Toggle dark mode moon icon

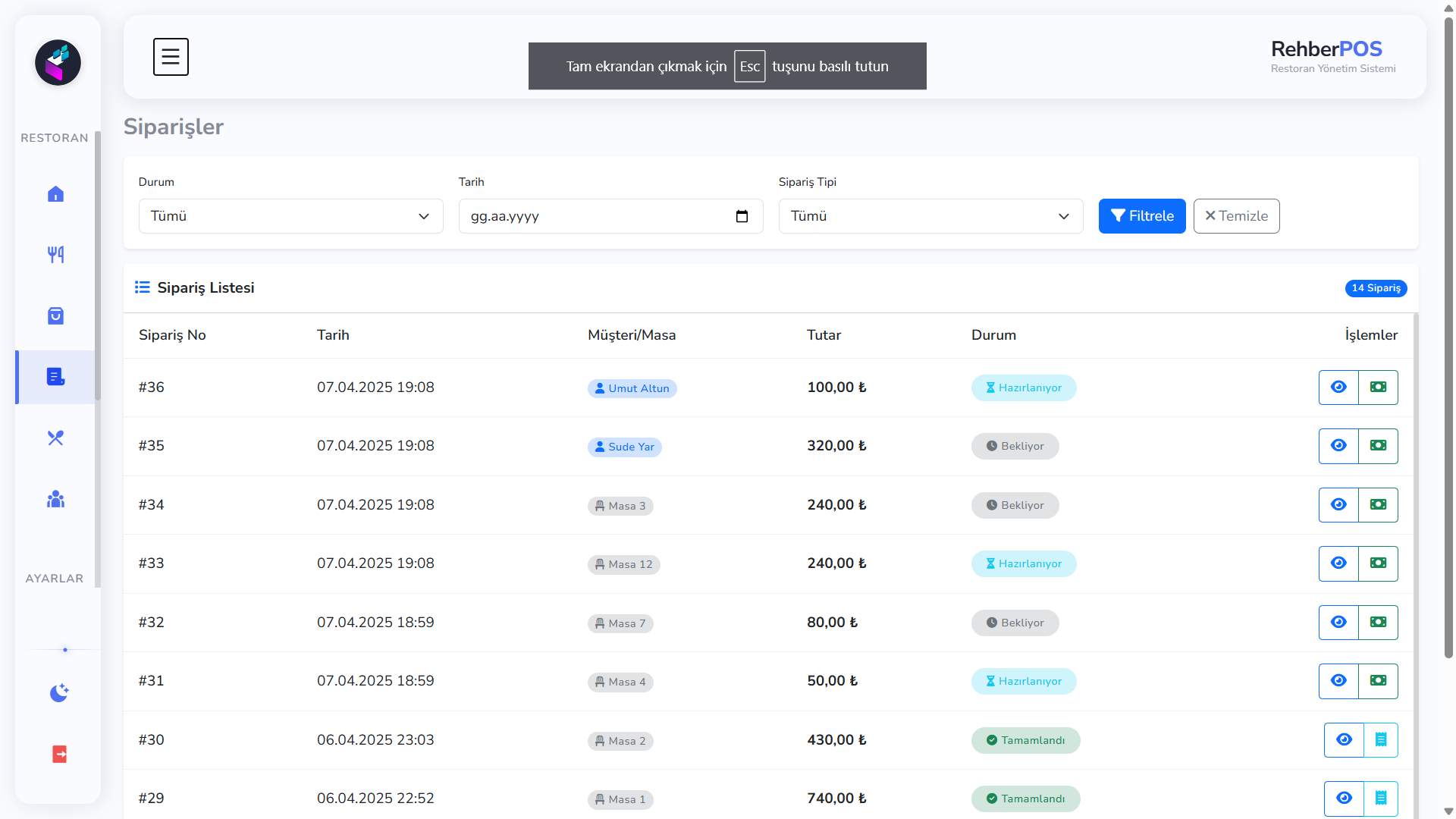(x=59, y=692)
